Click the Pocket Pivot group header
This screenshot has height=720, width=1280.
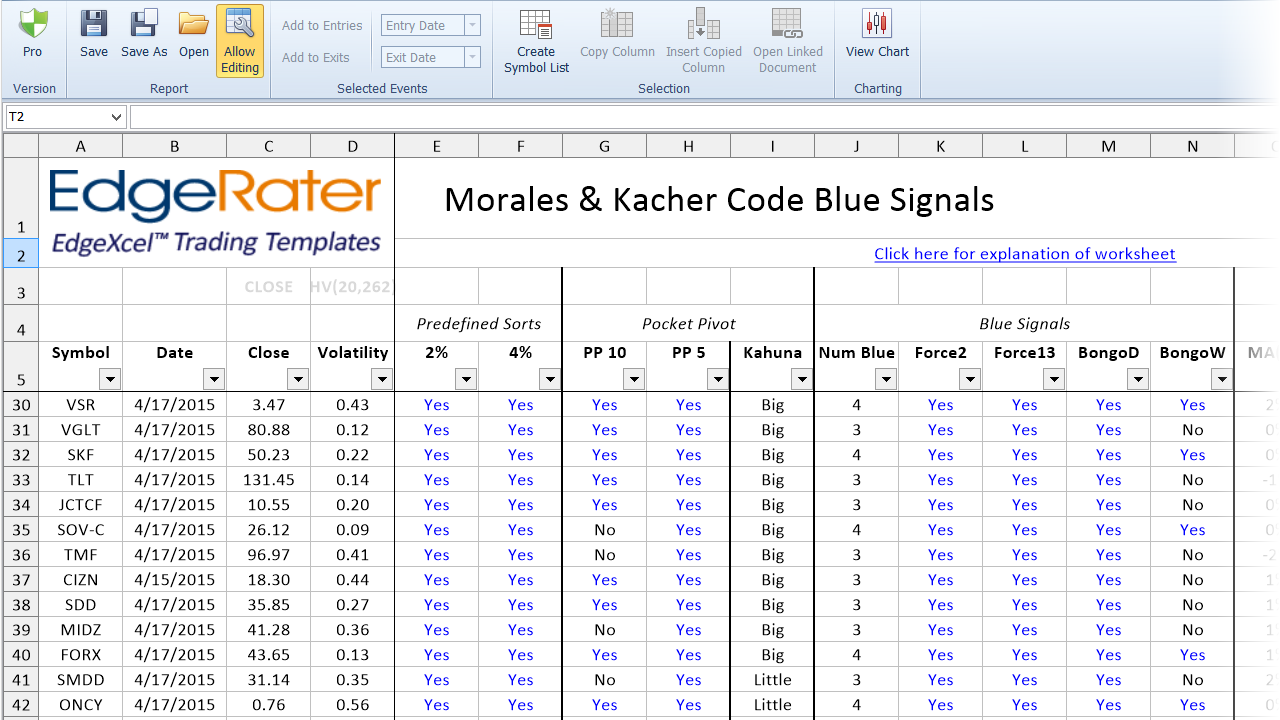689,324
